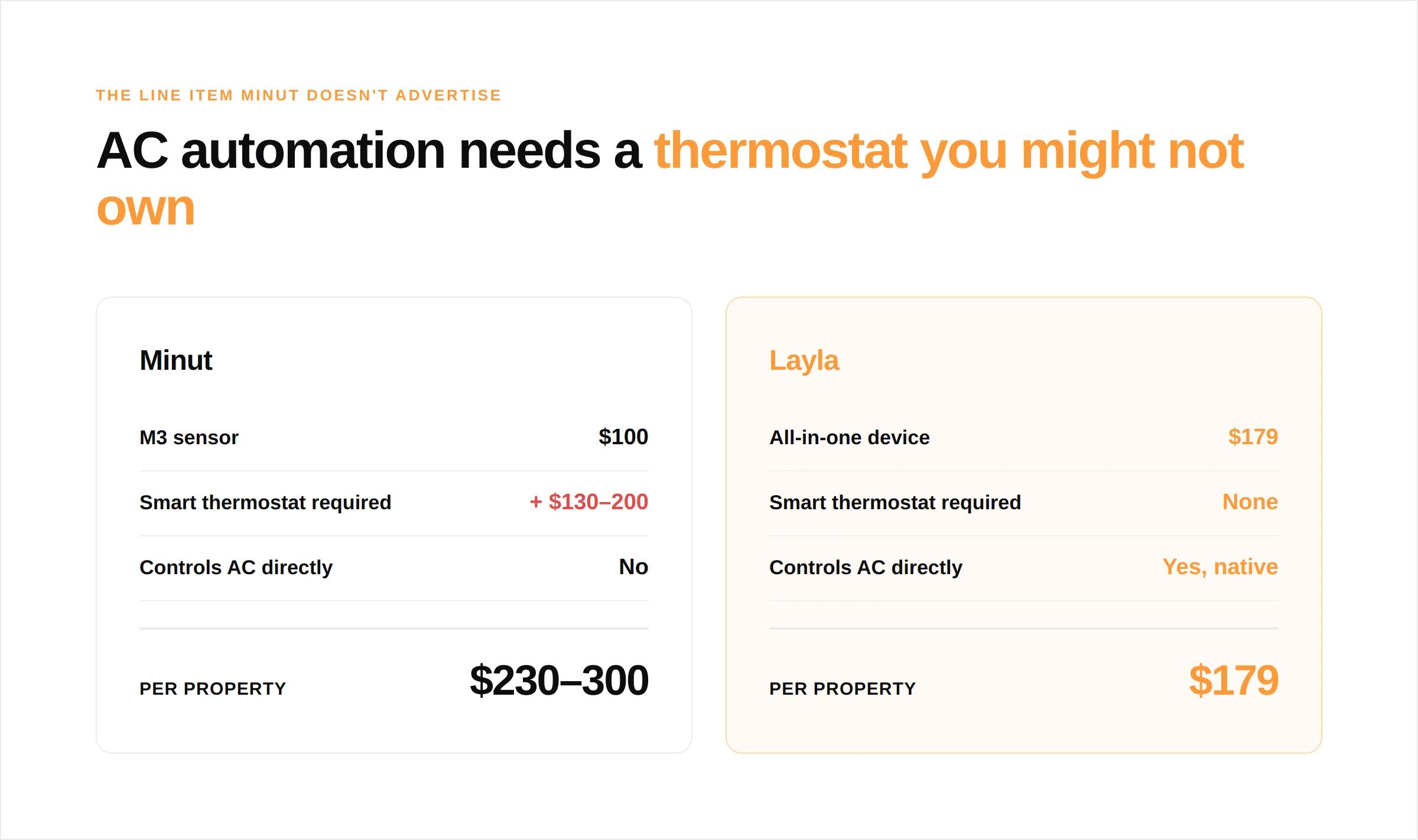The width and height of the screenshot is (1418, 840).
Task: Click the headline about AC automation
Action: (670, 179)
